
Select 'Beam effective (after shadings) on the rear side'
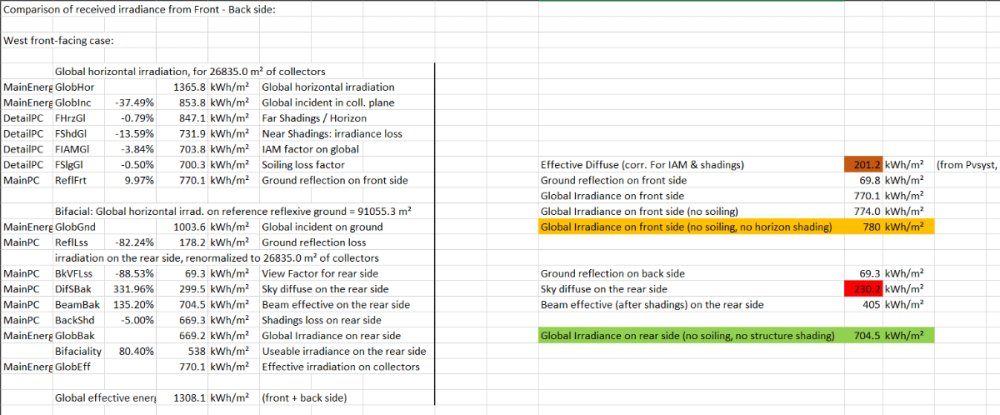(652, 305)
